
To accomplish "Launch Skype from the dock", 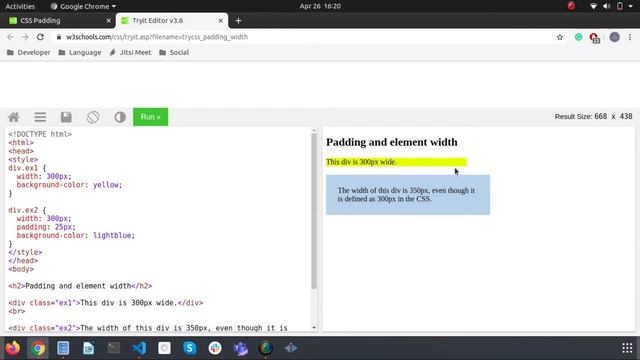I will click(190, 348).
